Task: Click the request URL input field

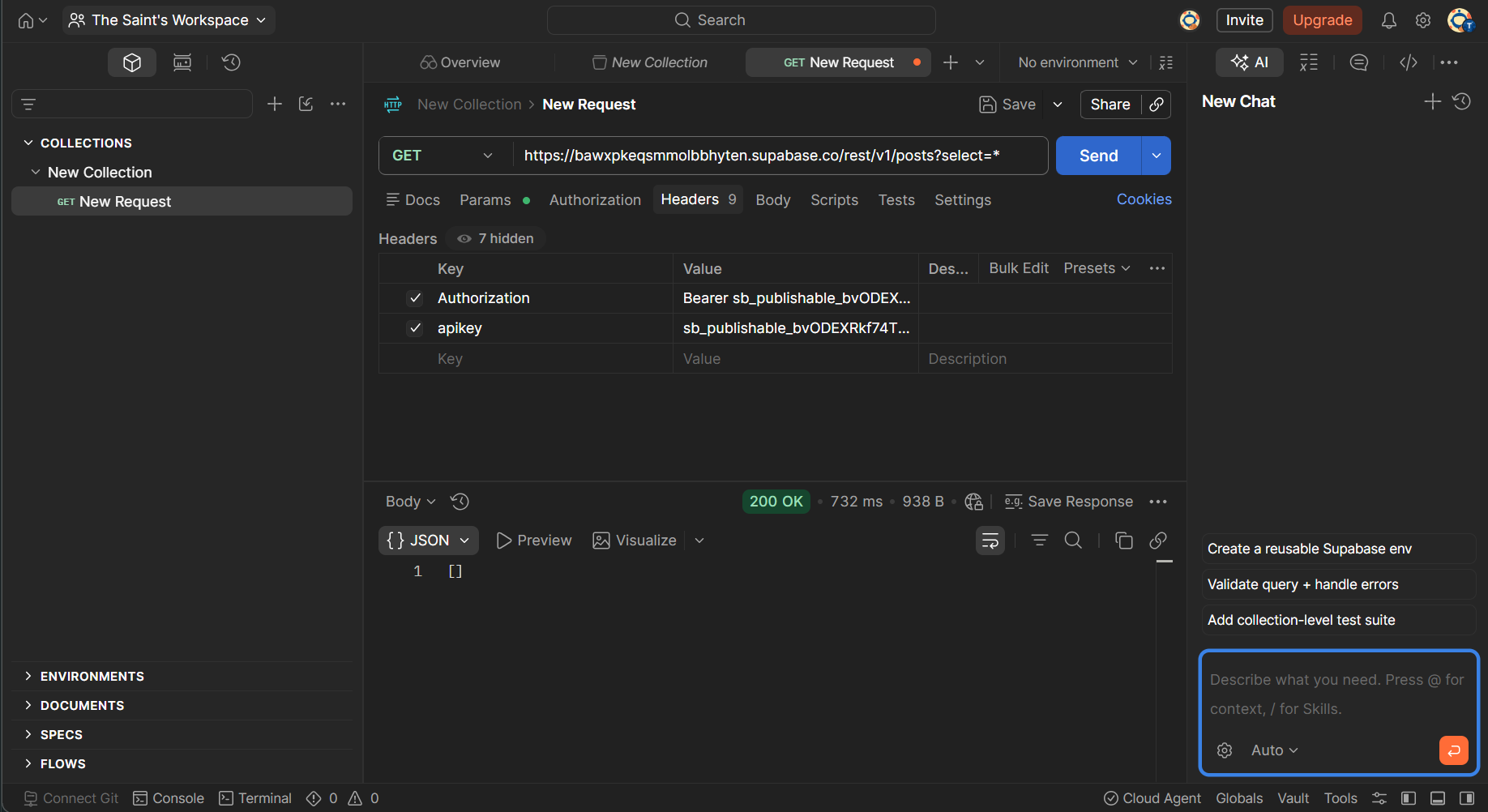Action: [780, 156]
